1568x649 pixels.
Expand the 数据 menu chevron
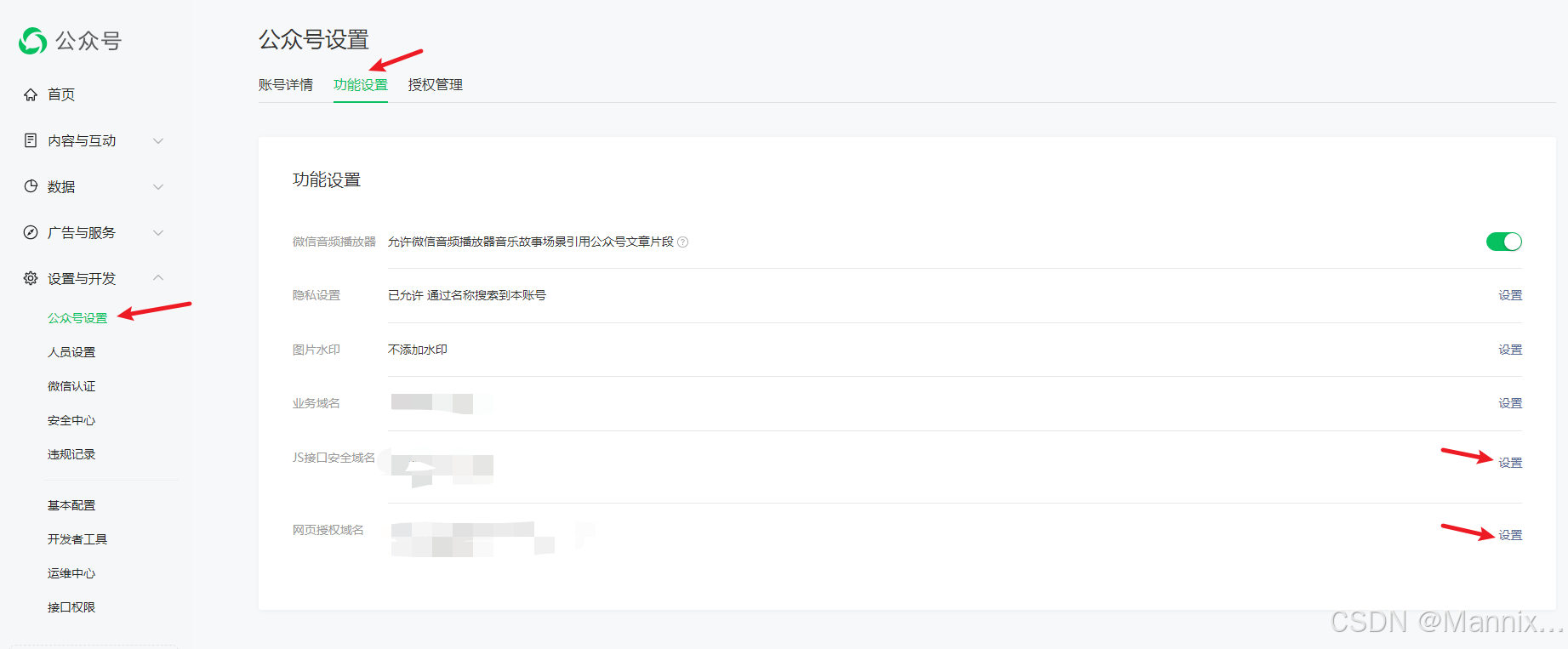pyautogui.click(x=158, y=186)
